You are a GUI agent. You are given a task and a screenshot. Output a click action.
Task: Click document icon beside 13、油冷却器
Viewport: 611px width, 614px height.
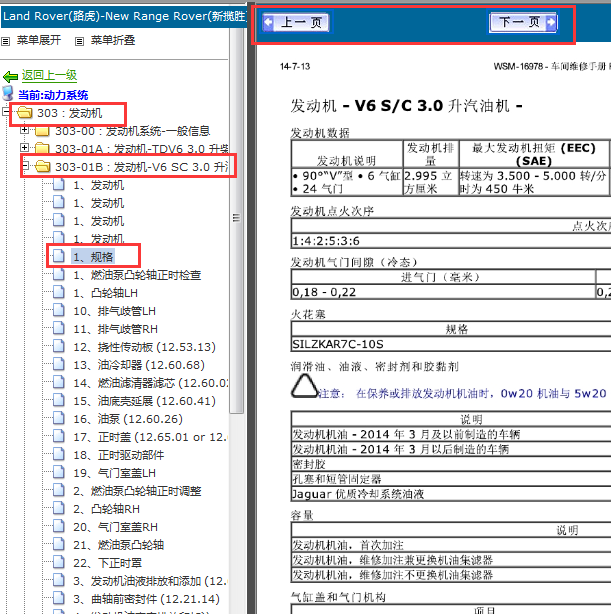click(59, 364)
